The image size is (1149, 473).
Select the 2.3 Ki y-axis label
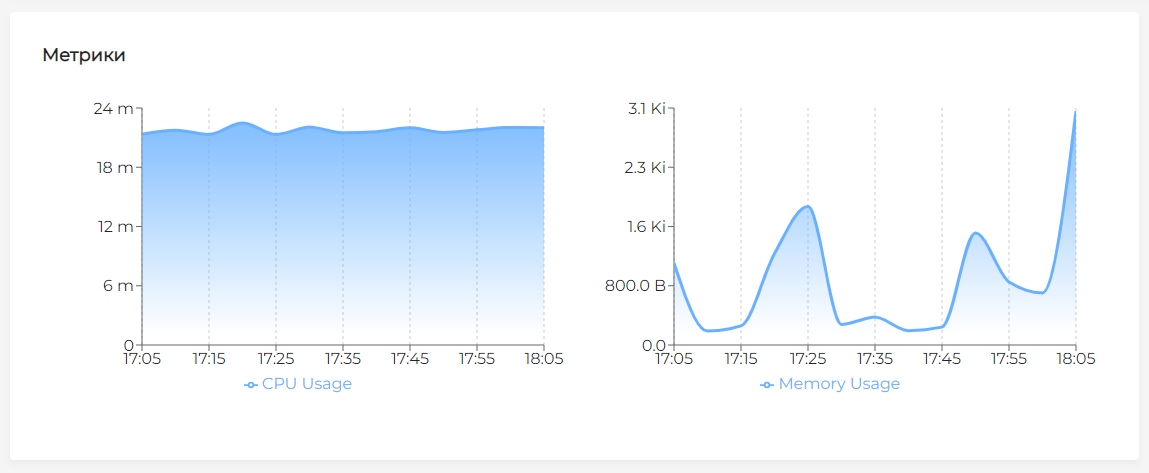(644, 167)
